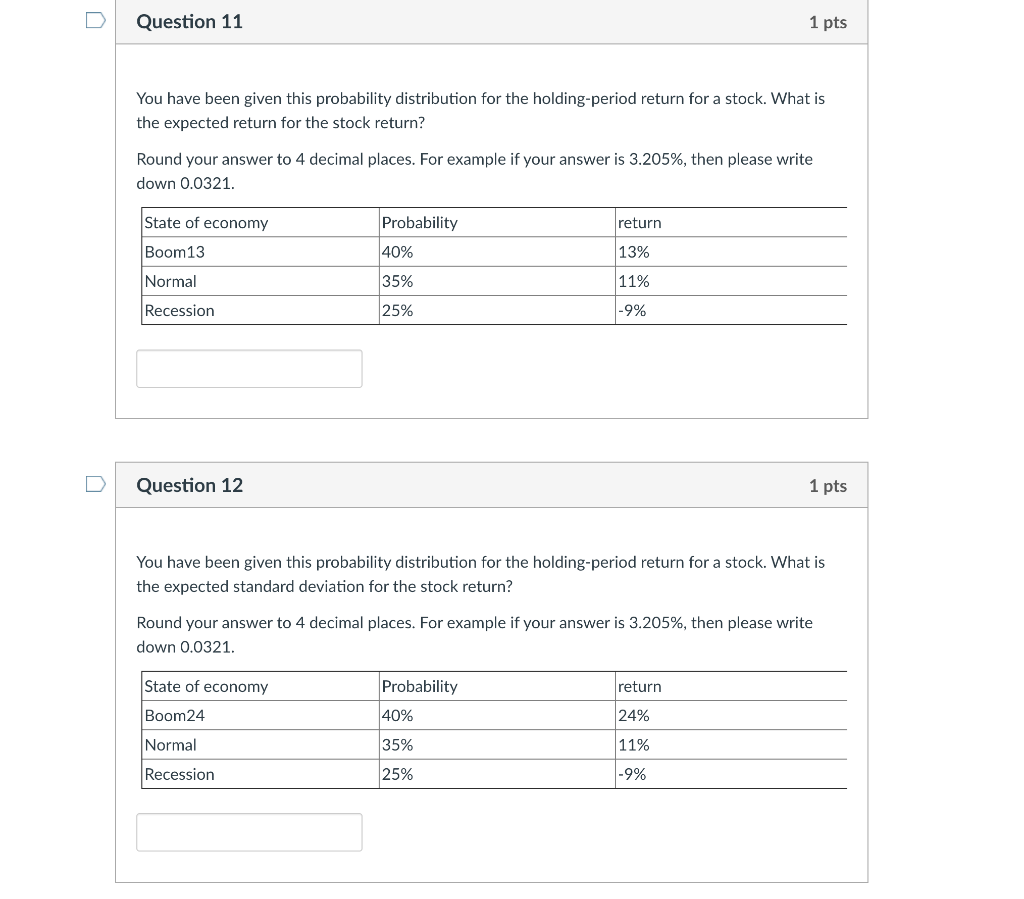Viewport: 1024px width, 899px height.
Task: Click the Normal state cell in Question 12
Action: [x=170, y=744]
